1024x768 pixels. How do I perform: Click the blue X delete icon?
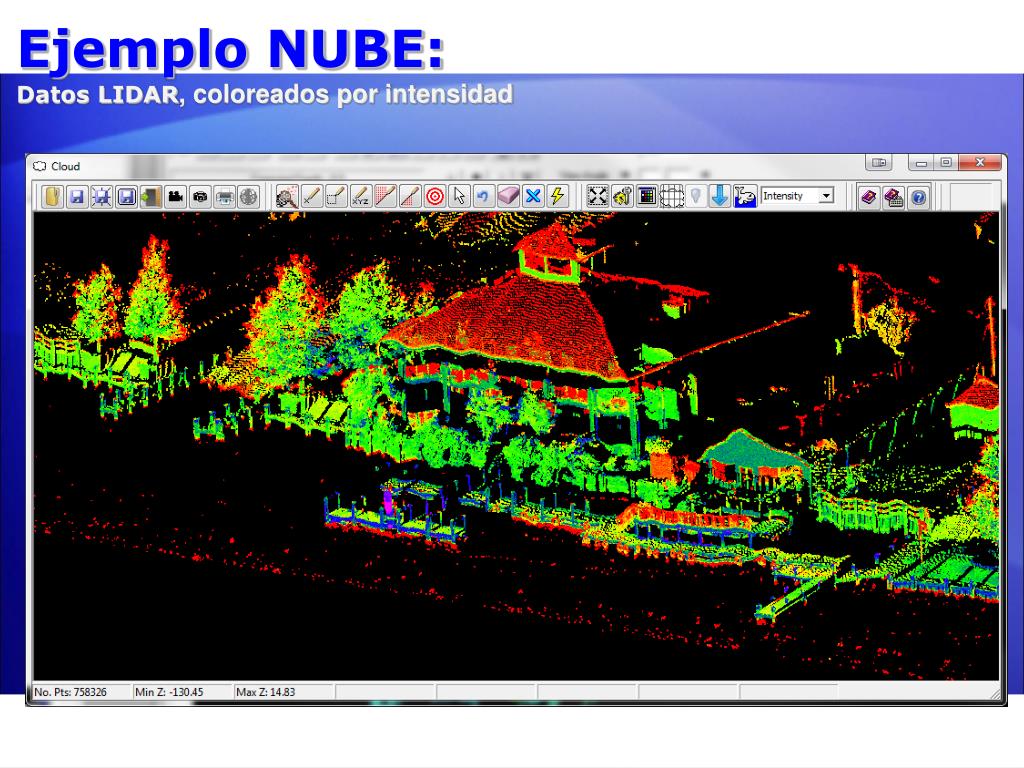533,196
